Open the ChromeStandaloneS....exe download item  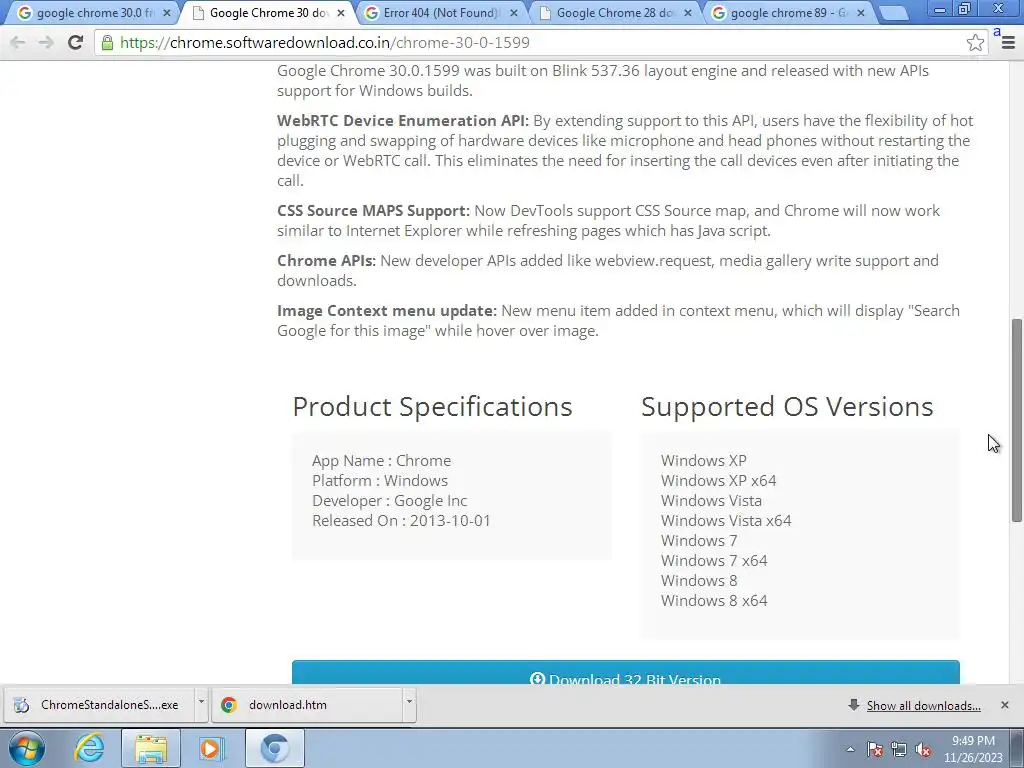98,705
